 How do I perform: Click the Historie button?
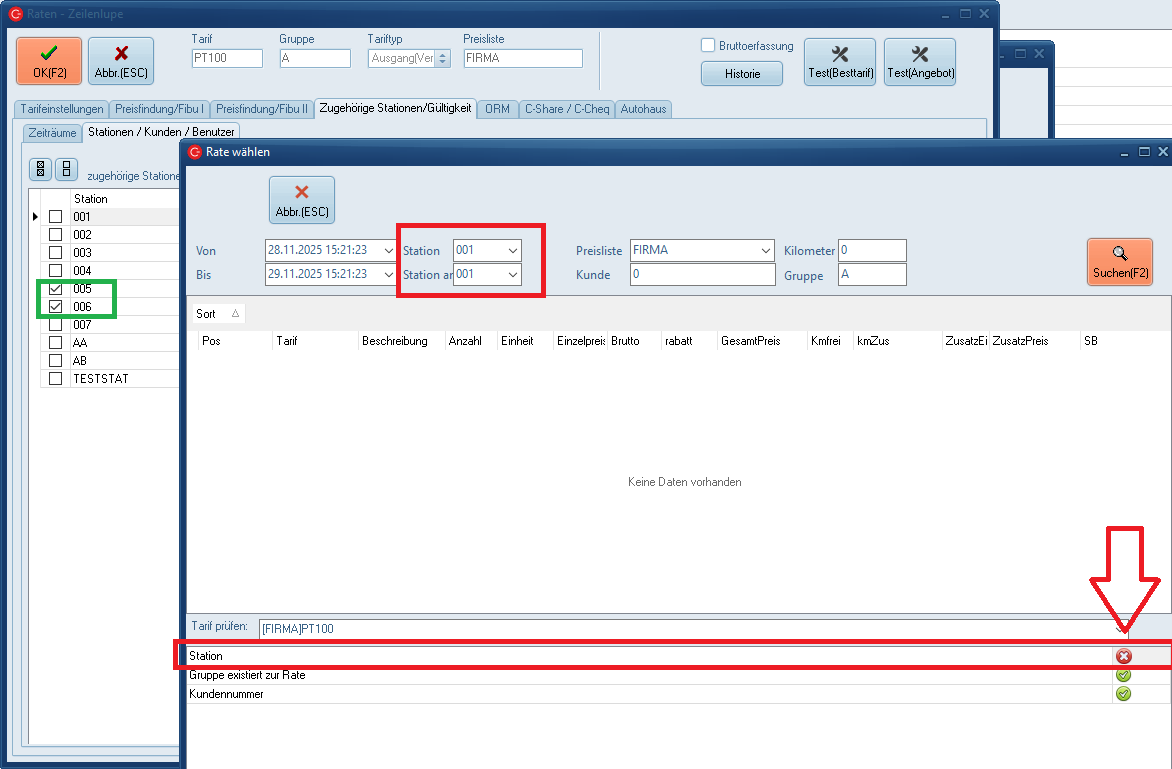pyautogui.click(x=741, y=74)
